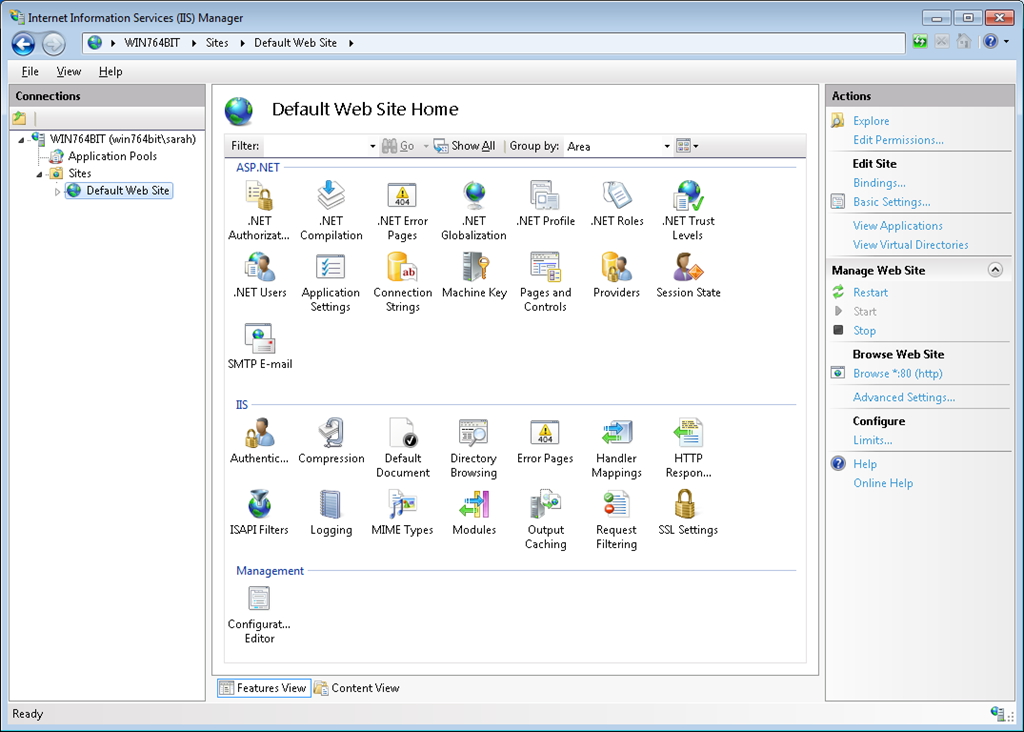
Task: Open .NET Trust Levels feature
Action: click(x=688, y=210)
